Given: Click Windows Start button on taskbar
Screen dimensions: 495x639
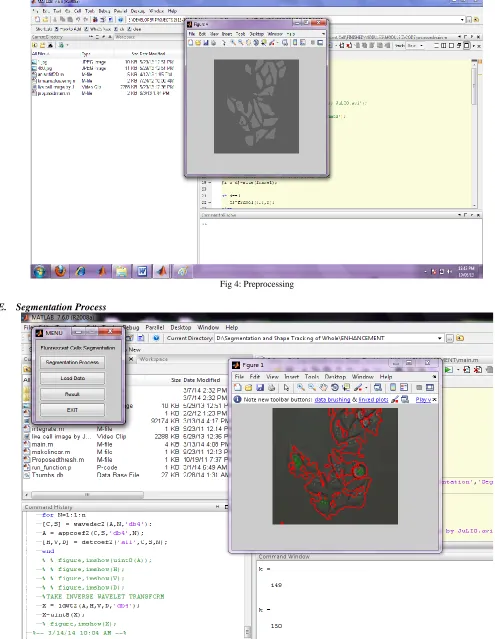Looking at the screenshot, I should pos(40,271).
